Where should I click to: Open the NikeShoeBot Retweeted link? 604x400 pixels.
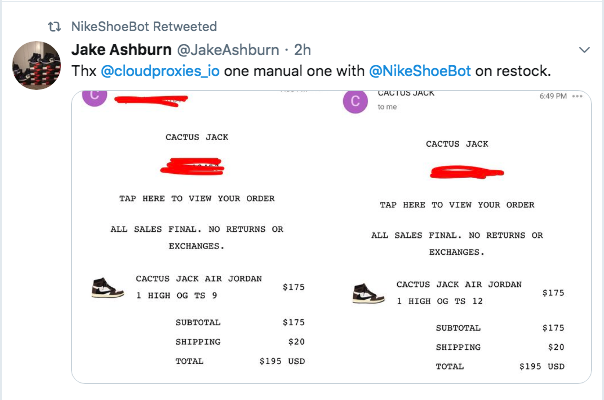(144, 25)
